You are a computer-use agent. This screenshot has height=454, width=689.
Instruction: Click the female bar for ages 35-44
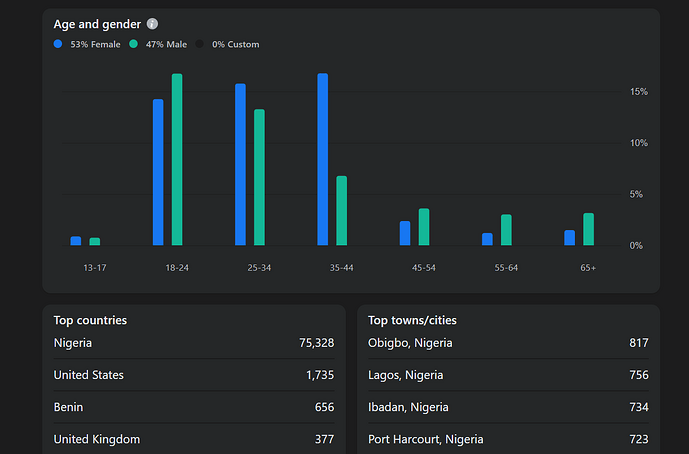pos(323,160)
